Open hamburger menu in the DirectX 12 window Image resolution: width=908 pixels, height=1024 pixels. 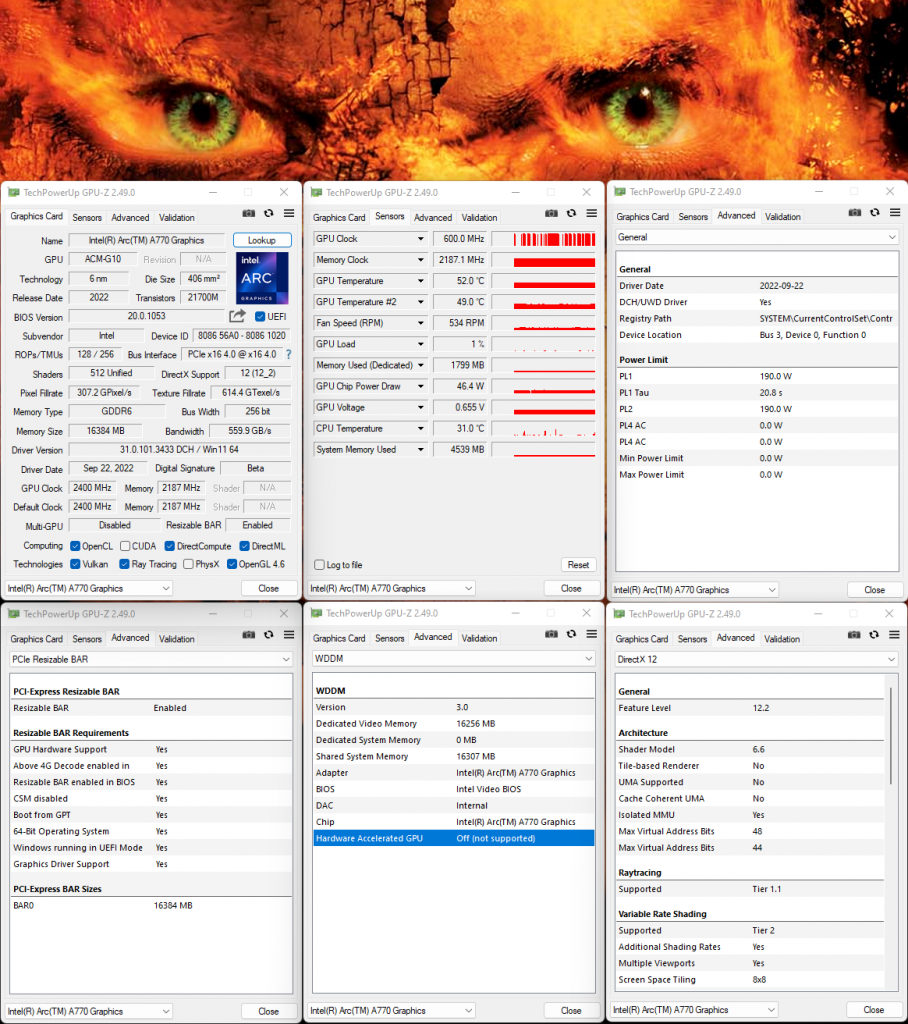[894, 634]
